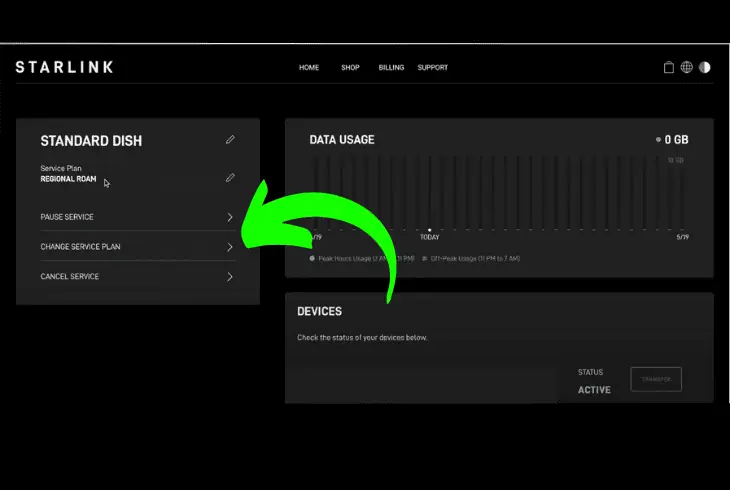This screenshot has width=730, height=490.
Task: Click the Transfer device button
Action: (656, 379)
